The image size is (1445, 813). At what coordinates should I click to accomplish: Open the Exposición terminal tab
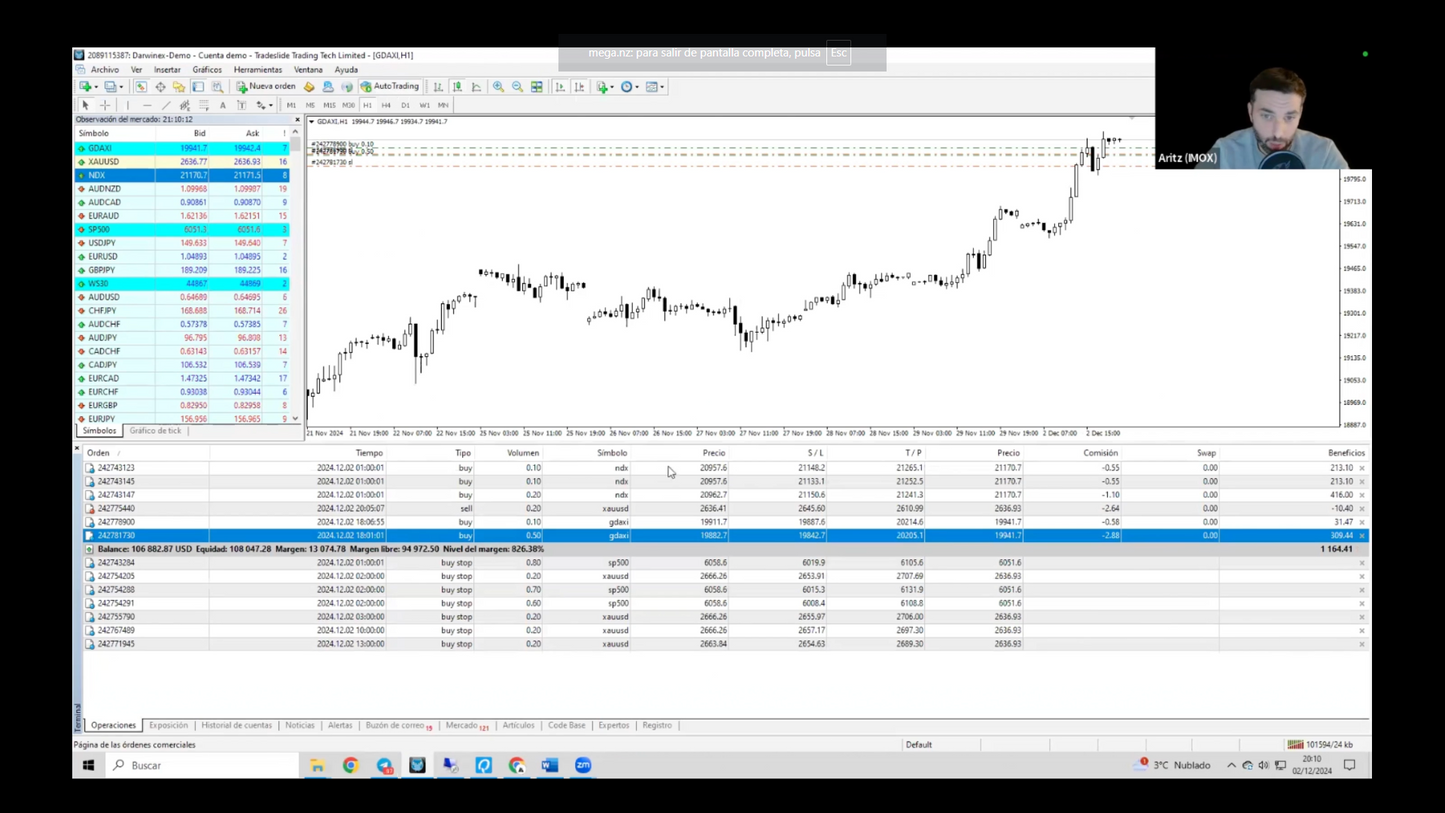pos(168,725)
